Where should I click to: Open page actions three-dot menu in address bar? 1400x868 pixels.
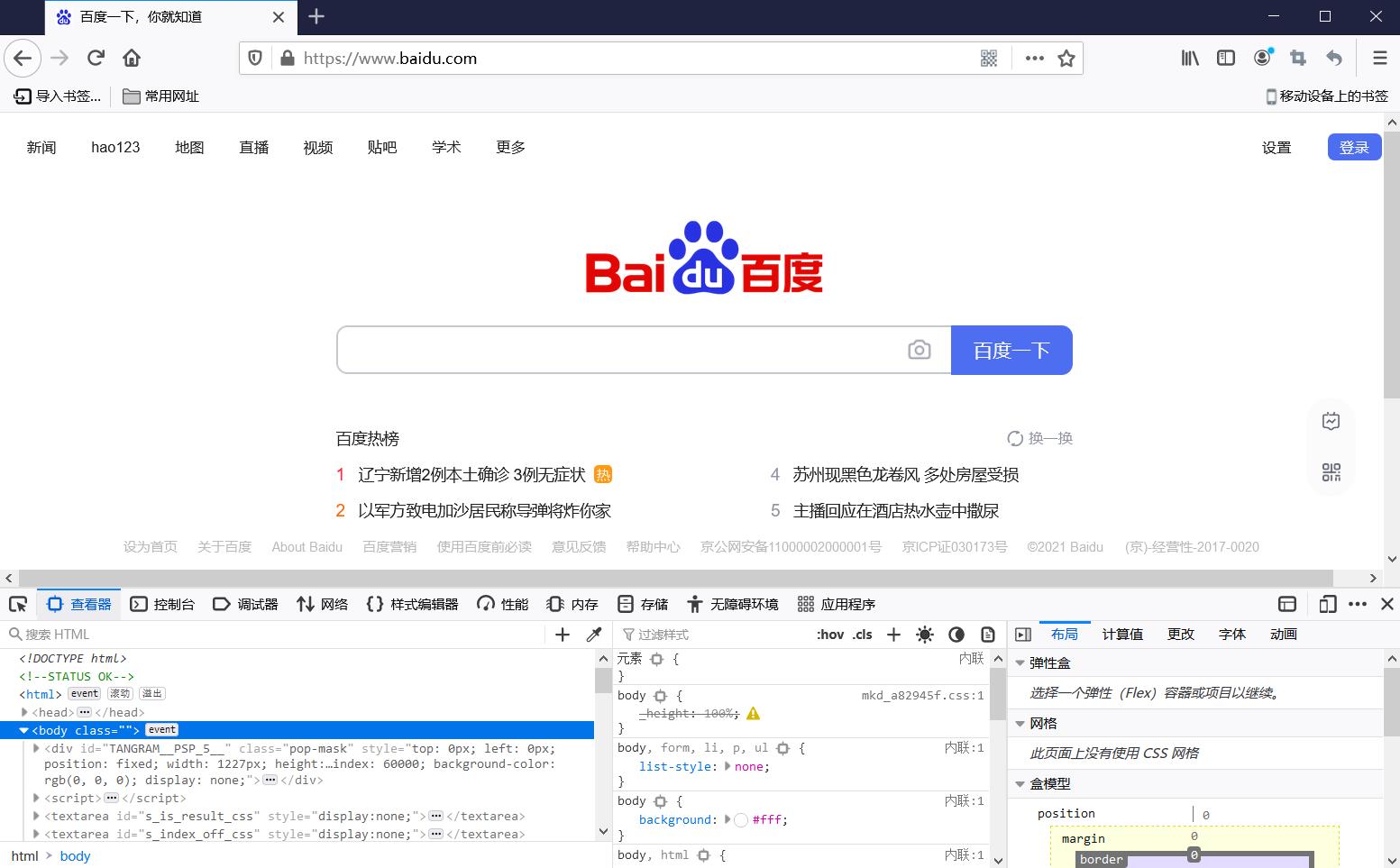pyautogui.click(x=1035, y=59)
